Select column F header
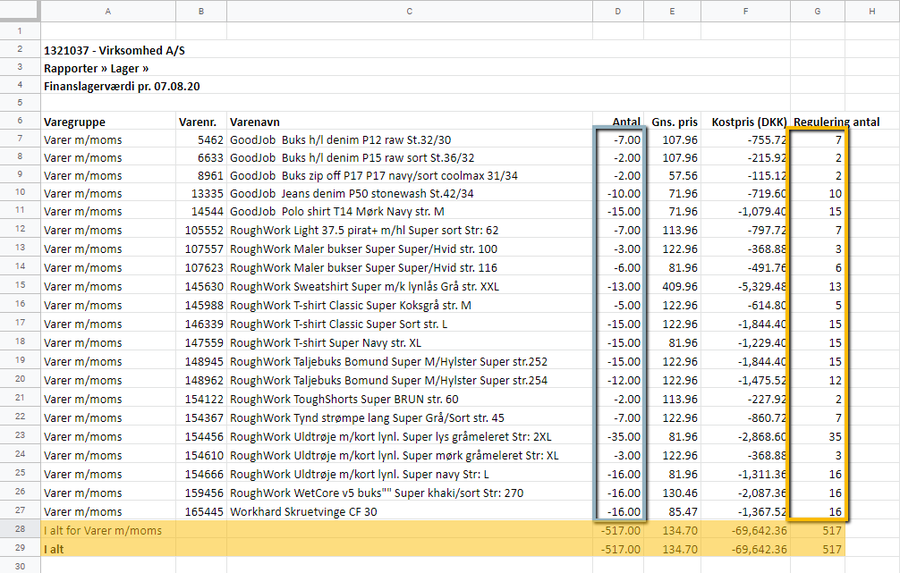Image resolution: width=900 pixels, height=573 pixels. pos(745,11)
